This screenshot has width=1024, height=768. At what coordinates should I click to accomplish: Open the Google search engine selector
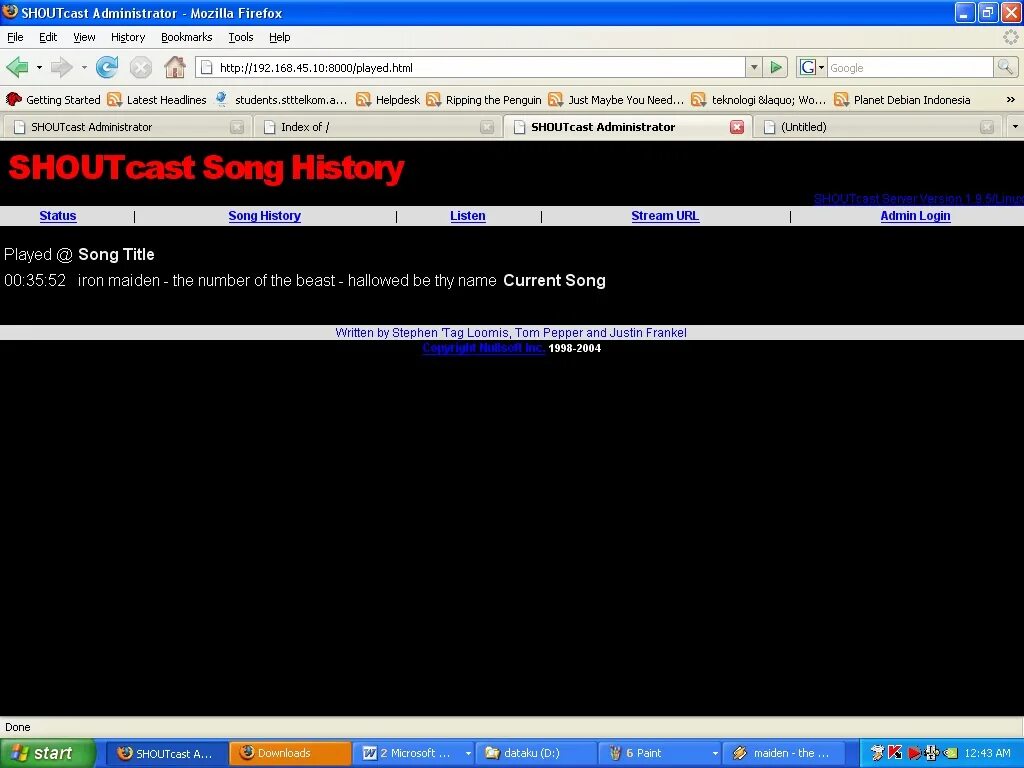click(812, 67)
